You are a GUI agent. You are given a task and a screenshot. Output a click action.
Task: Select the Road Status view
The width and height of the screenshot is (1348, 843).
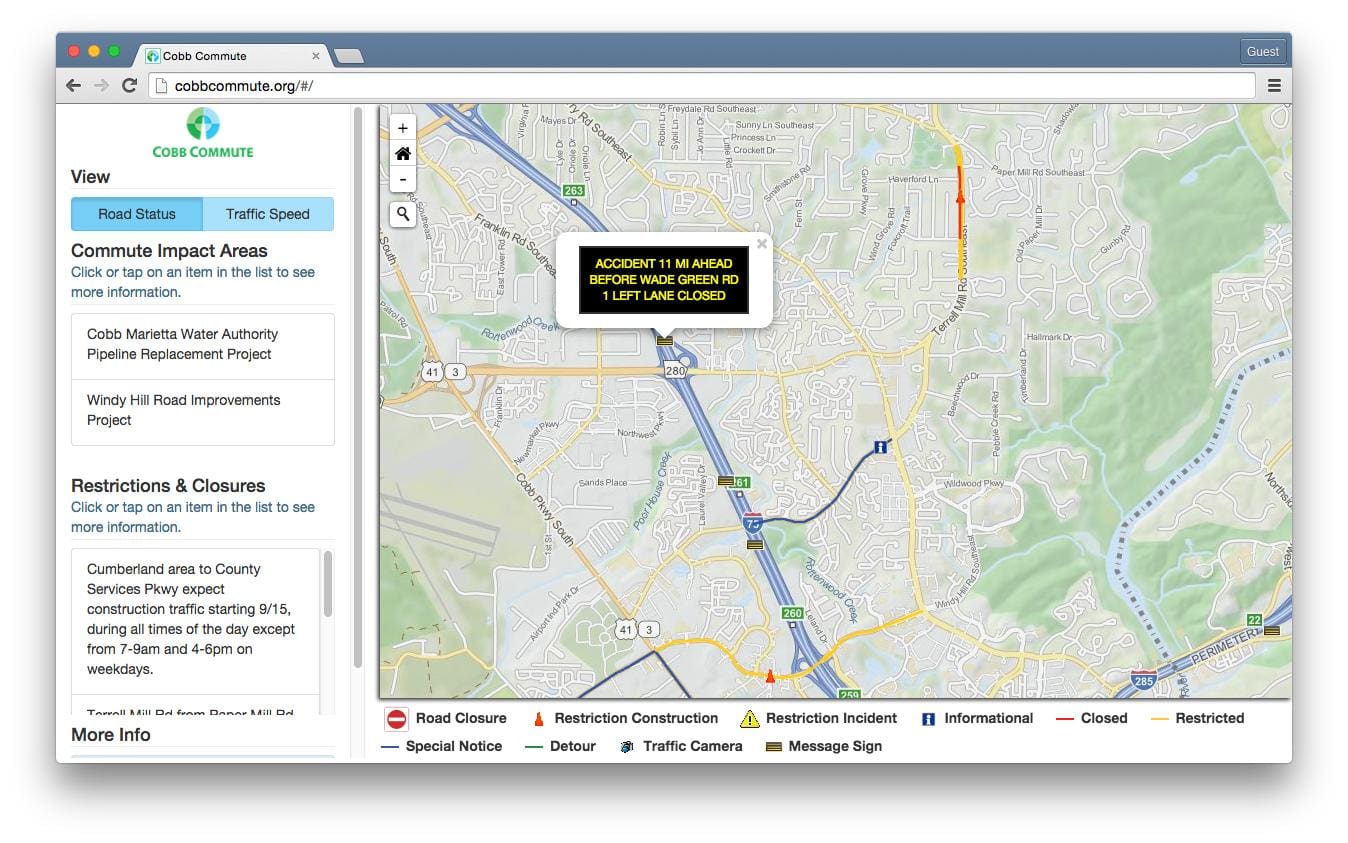click(x=137, y=214)
